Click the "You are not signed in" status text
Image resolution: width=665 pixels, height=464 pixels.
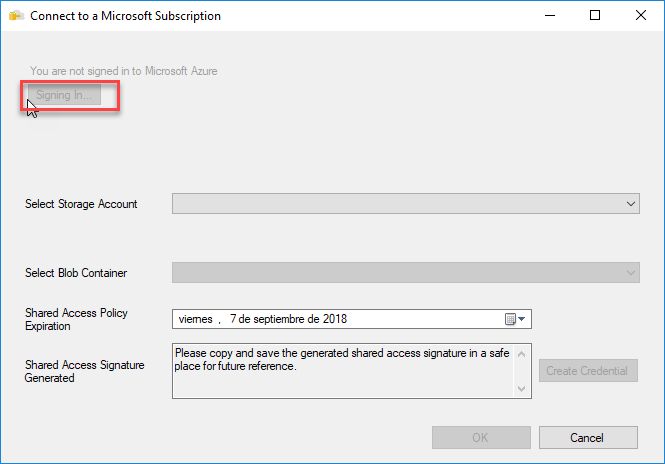click(123, 71)
